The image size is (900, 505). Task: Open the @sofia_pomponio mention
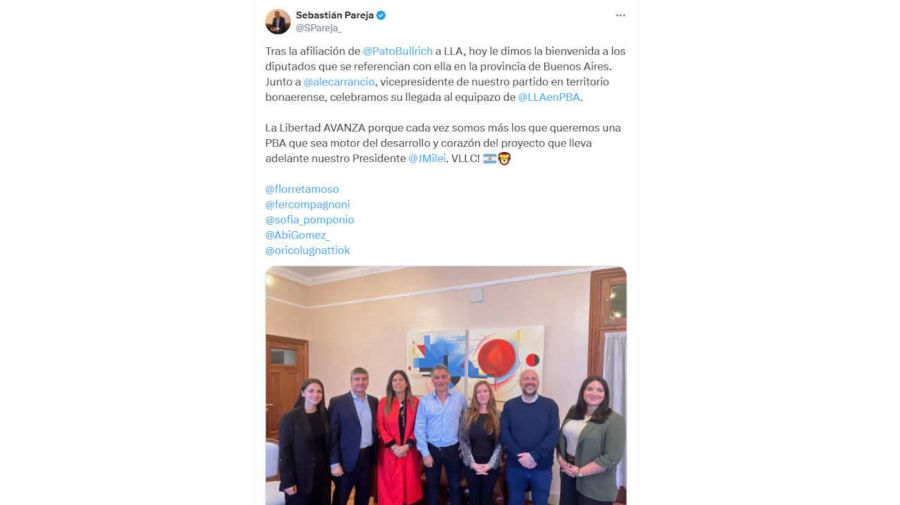tap(310, 220)
